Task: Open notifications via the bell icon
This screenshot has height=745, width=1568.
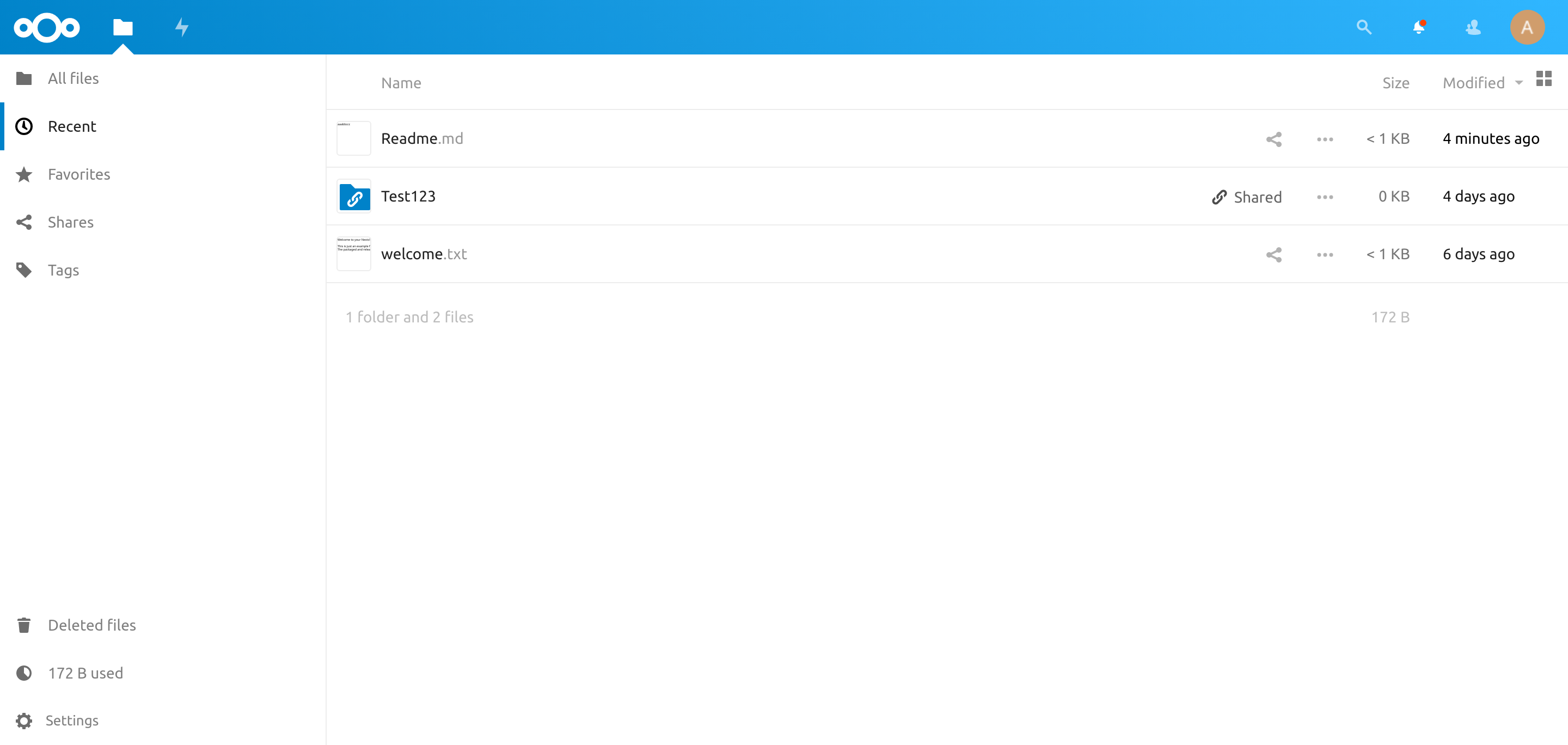Action: tap(1418, 27)
